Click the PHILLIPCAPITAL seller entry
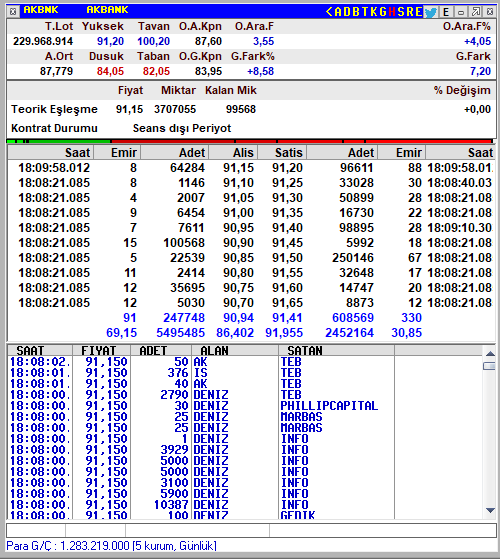The height and width of the screenshot is (559, 500). tap(329, 406)
